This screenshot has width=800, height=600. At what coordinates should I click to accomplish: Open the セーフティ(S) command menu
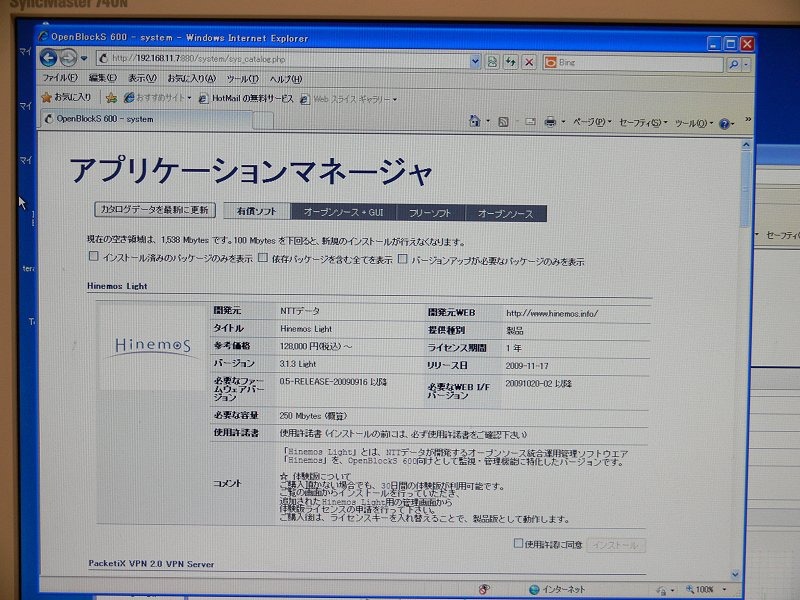(x=643, y=123)
